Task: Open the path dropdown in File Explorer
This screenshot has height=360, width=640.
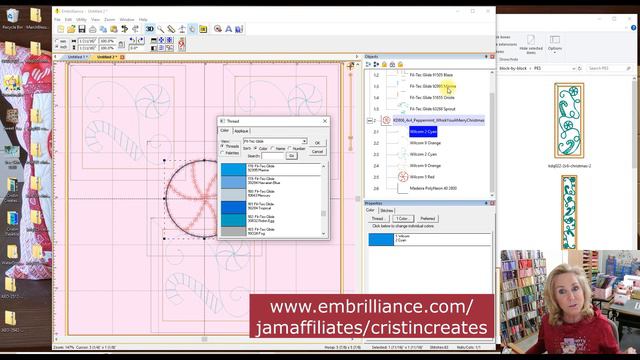Action: 573,69
